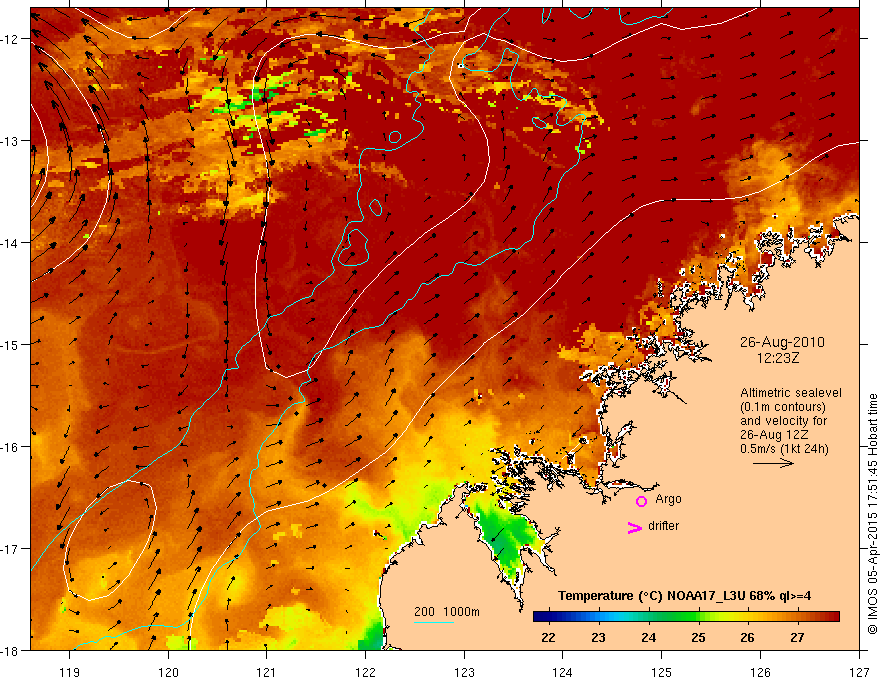
Task: Click the latitude axis label '-17'
Action: coord(10,549)
